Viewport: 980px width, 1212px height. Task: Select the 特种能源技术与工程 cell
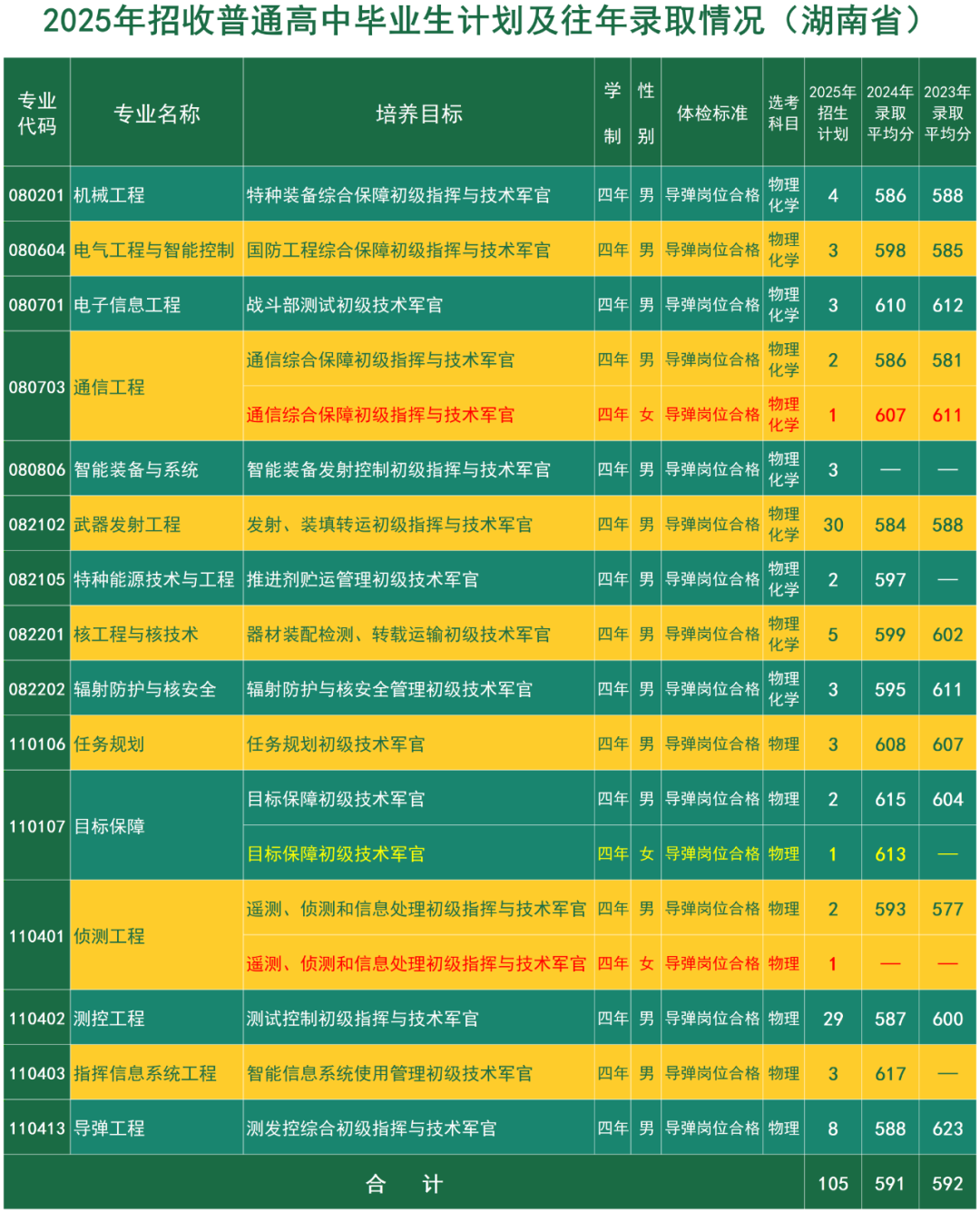153,579
